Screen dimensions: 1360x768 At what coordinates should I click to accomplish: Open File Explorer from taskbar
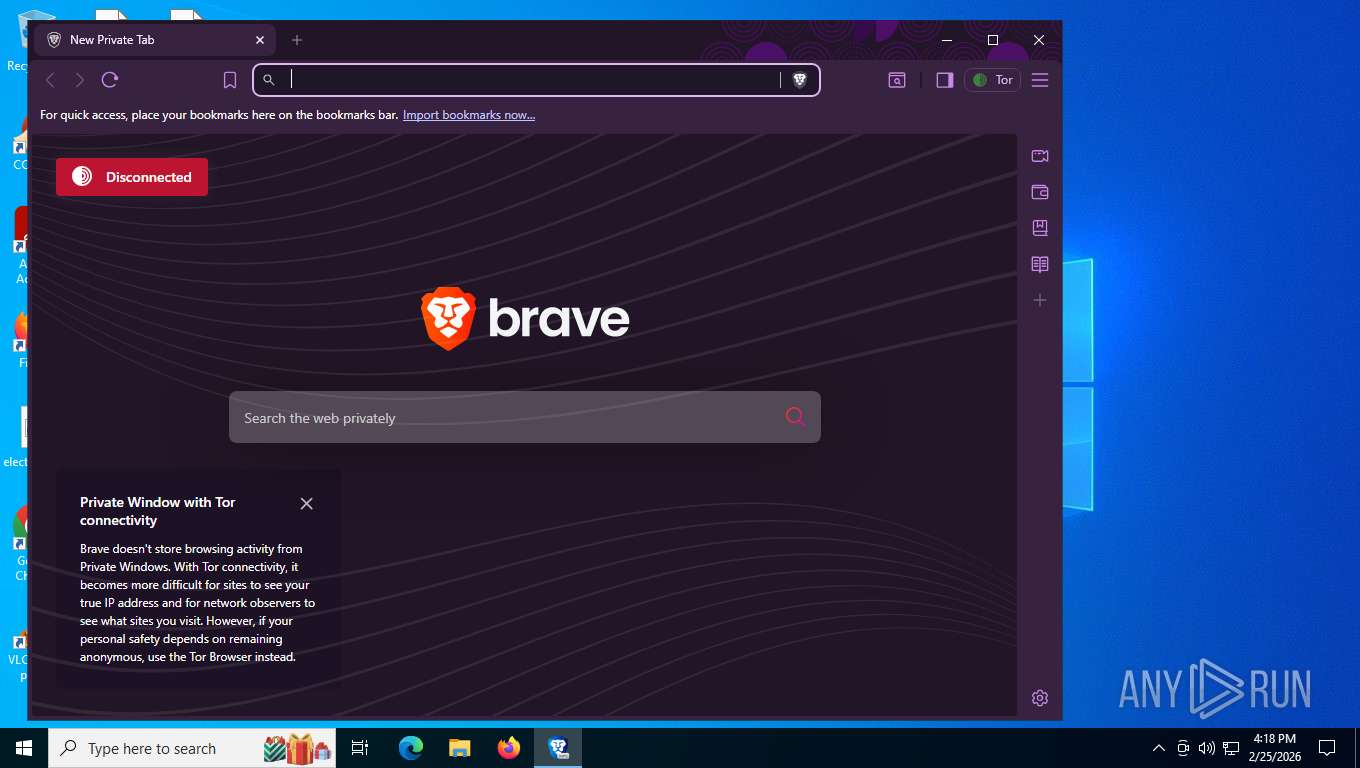tap(460, 748)
